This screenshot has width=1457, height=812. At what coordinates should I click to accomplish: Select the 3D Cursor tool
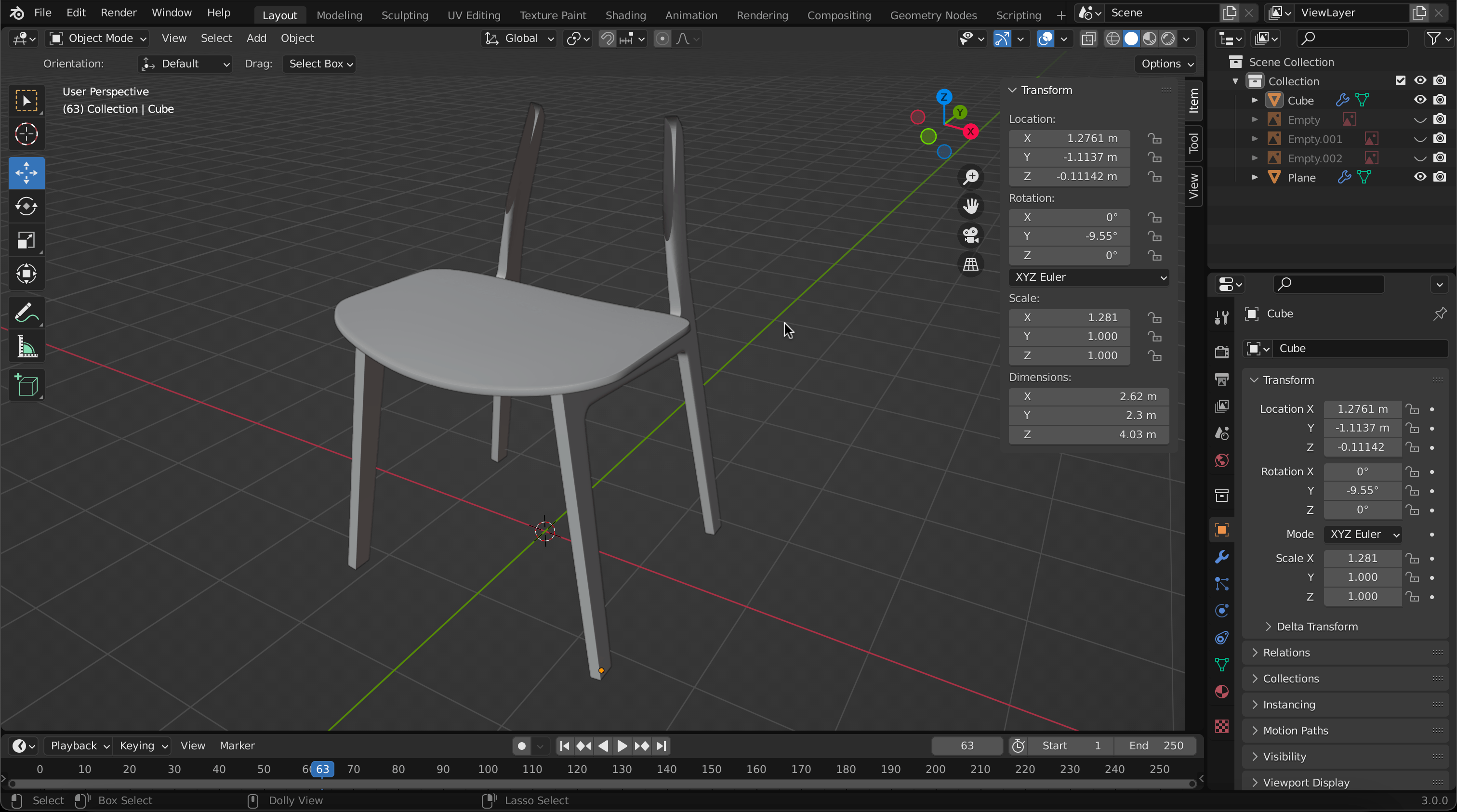tap(26, 134)
